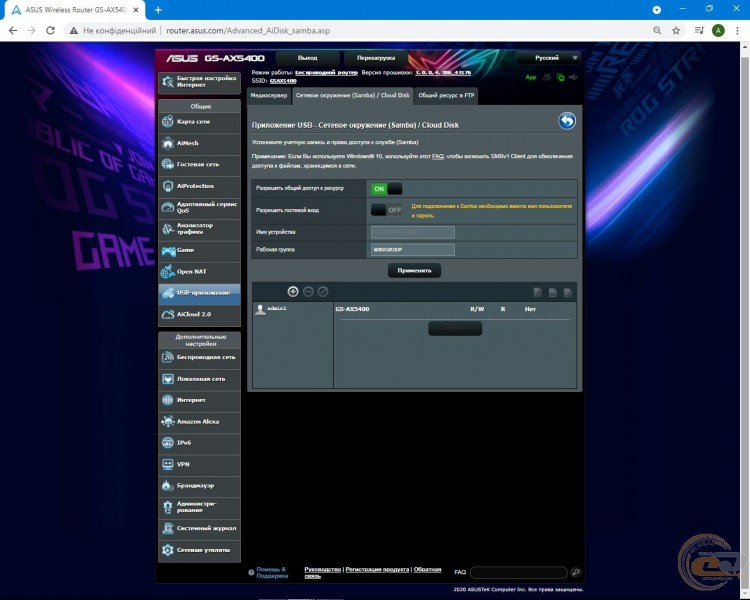Click the add account plus icon

coord(293,291)
